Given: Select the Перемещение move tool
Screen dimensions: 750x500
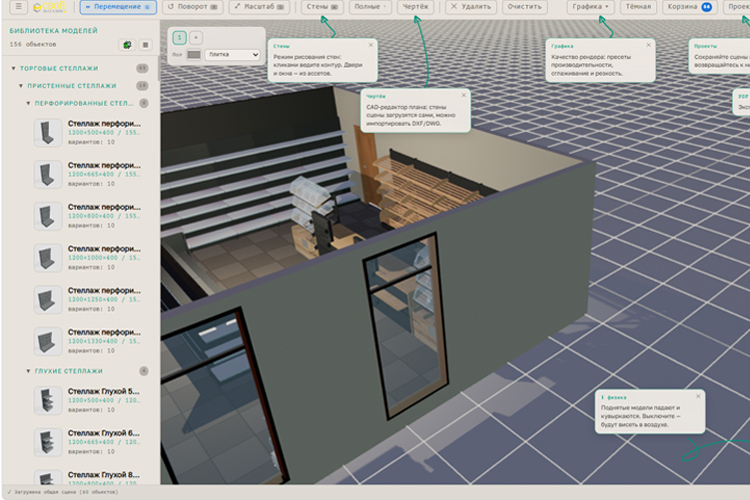Looking at the screenshot, I should (118, 7).
